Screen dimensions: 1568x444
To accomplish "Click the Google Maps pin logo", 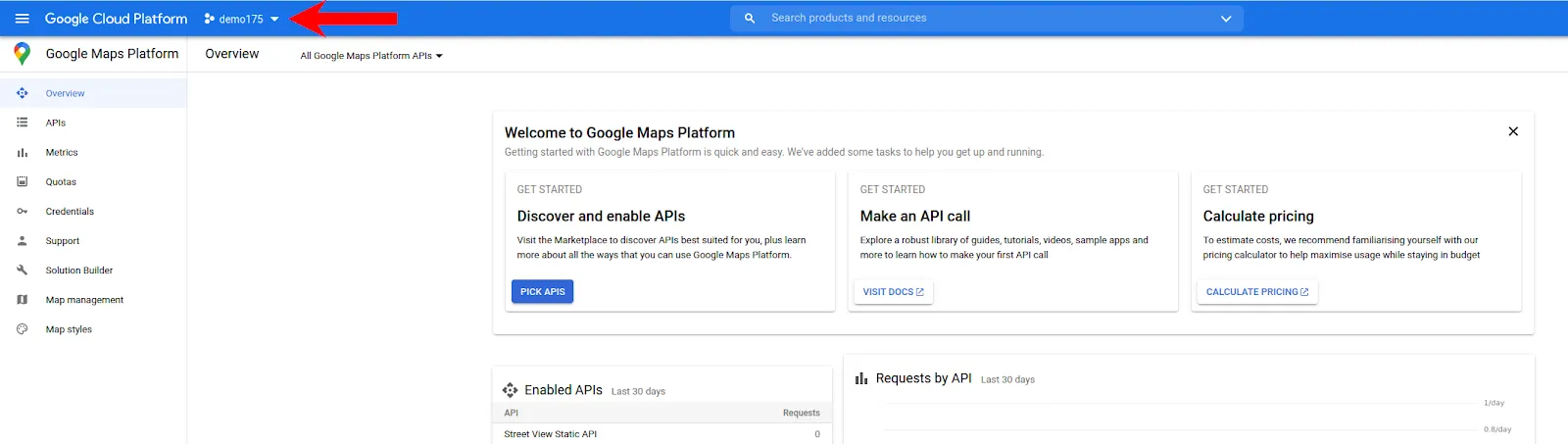I will 22,54.
